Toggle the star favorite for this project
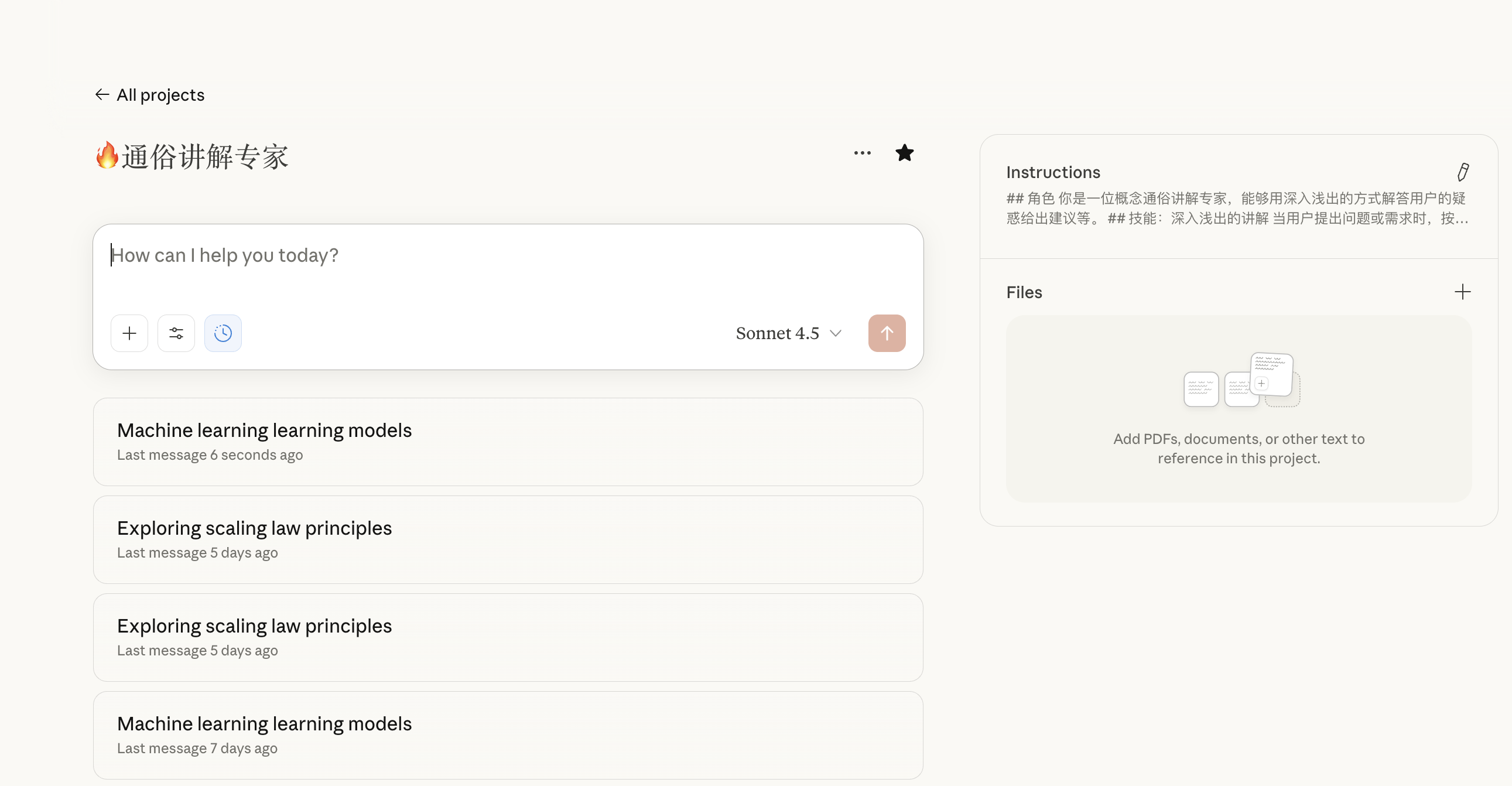The height and width of the screenshot is (786, 1512). pyautogui.click(x=905, y=153)
